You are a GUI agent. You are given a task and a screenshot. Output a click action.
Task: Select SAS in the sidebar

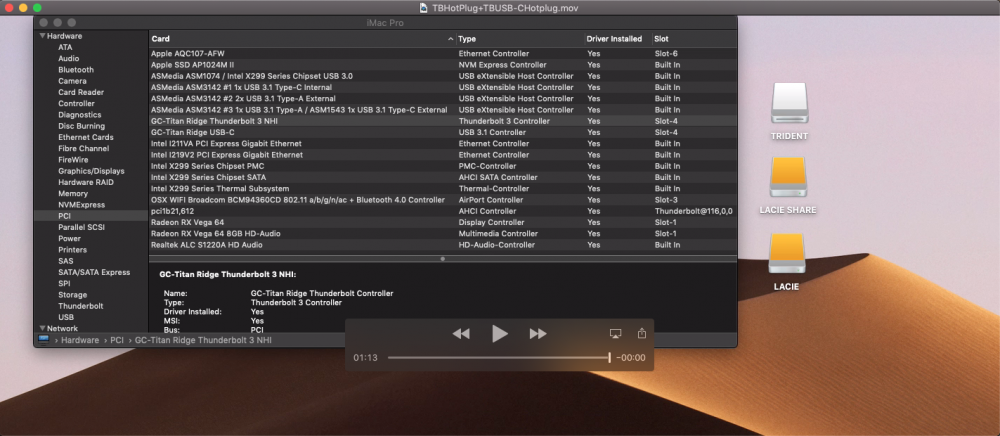(x=66, y=261)
